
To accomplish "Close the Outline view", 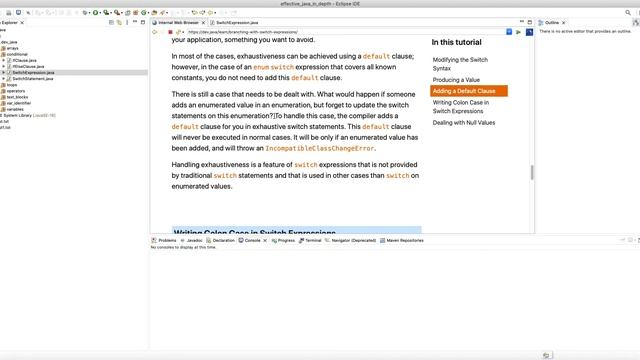I will pyautogui.click(x=564, y=23).
